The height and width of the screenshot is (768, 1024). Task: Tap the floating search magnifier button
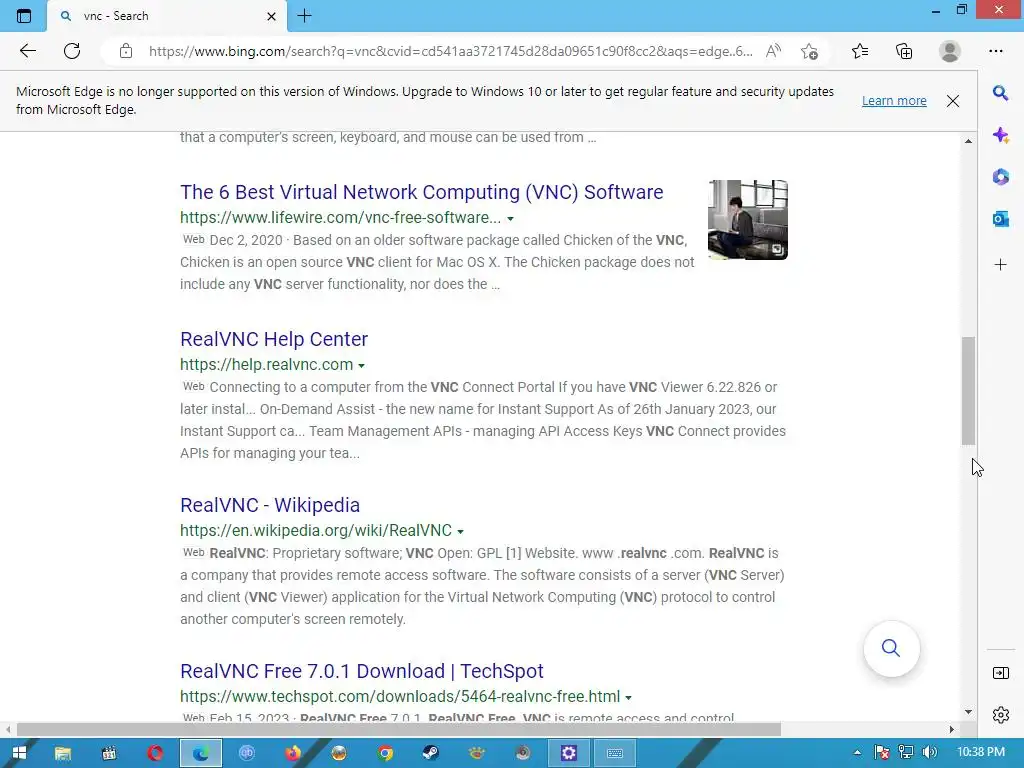[891, 648]
